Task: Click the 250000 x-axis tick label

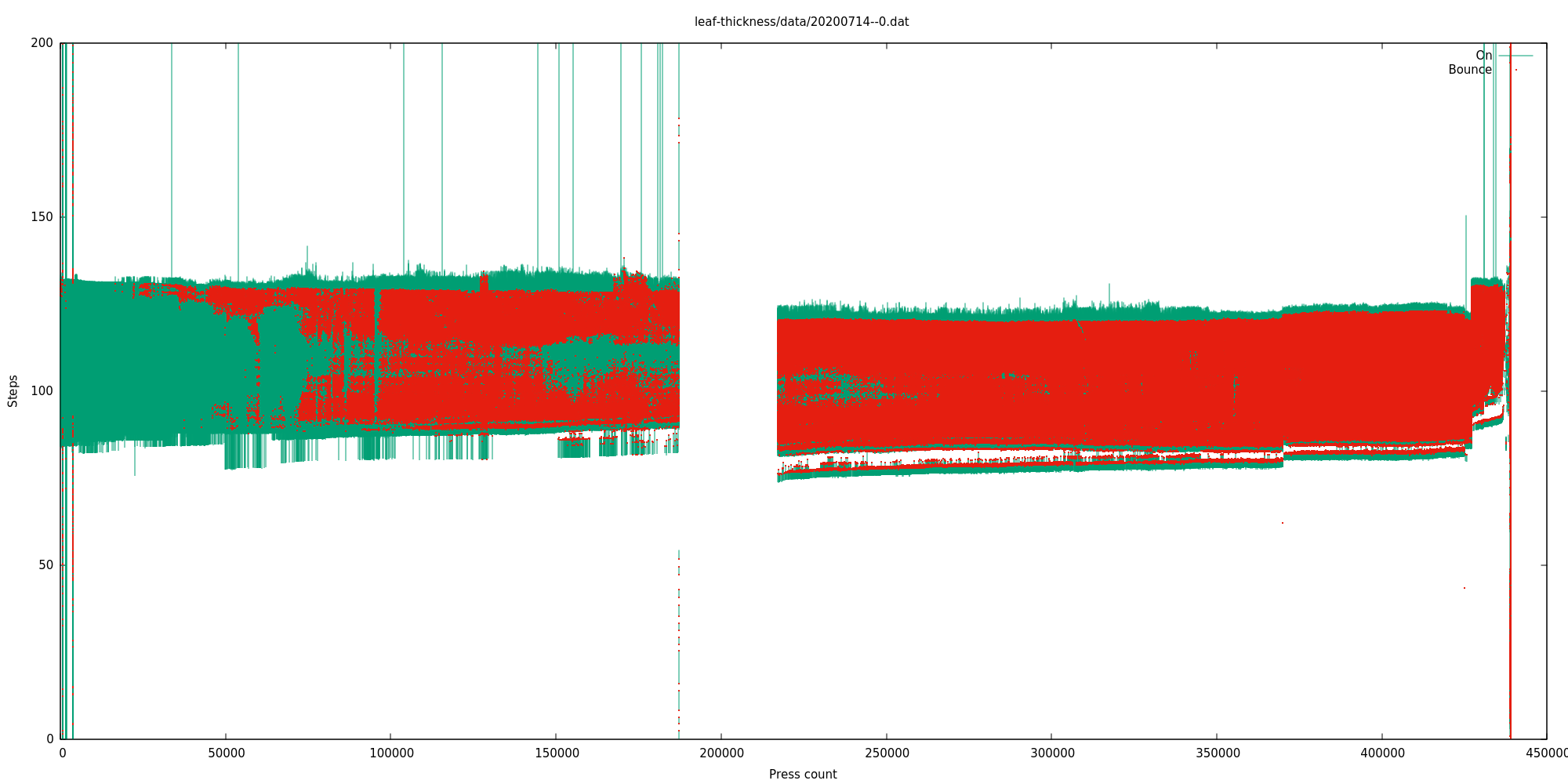Action: [x=887, y=753]
